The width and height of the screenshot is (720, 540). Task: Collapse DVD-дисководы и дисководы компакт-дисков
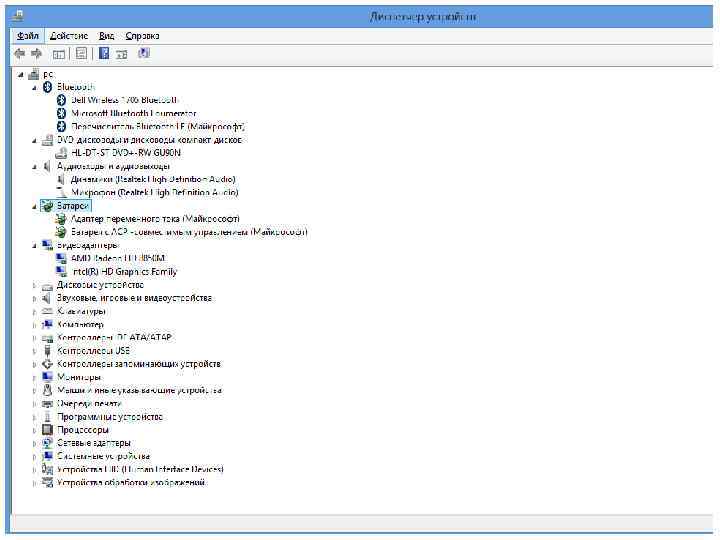34,140
